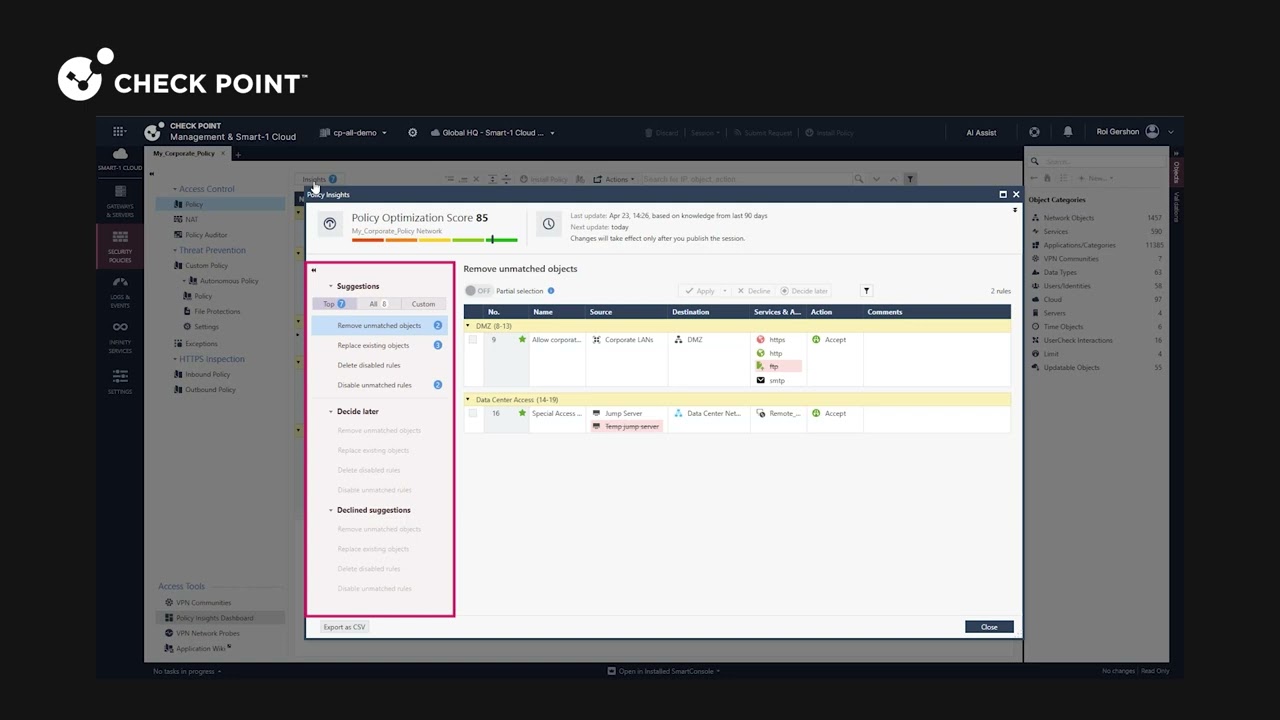Click the filter icon by the policy search

909,179
